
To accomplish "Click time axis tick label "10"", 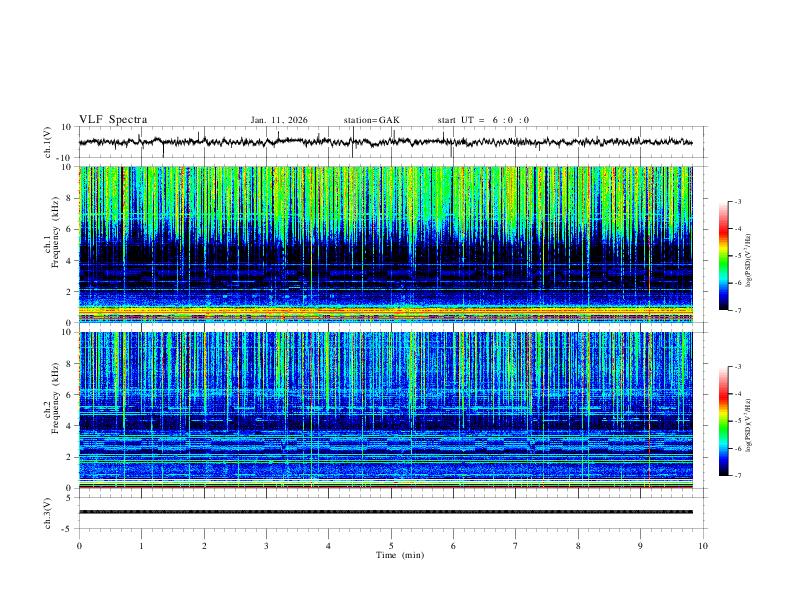I will coord(703,546).
